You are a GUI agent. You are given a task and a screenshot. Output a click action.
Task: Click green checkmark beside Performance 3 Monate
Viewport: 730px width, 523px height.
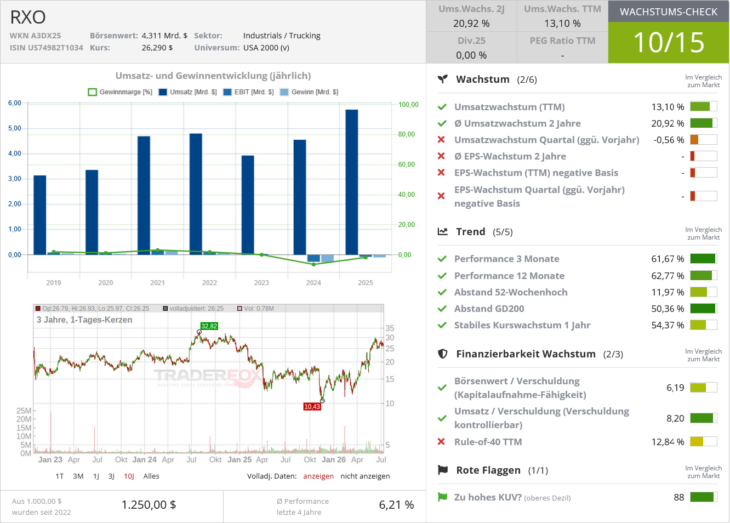pyautogui.click(x=442, y=258)
